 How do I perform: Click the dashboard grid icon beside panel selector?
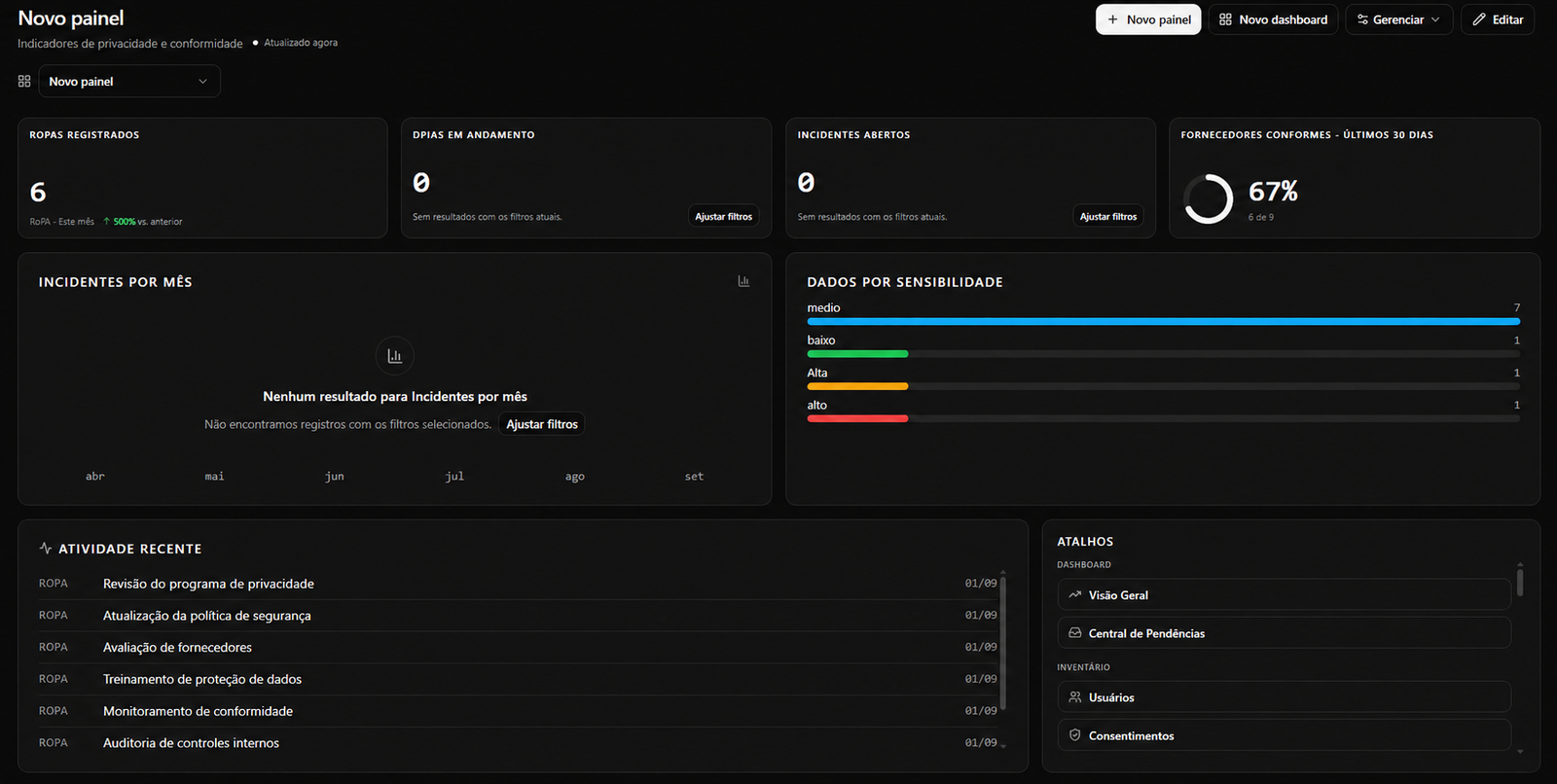point(24,81)
